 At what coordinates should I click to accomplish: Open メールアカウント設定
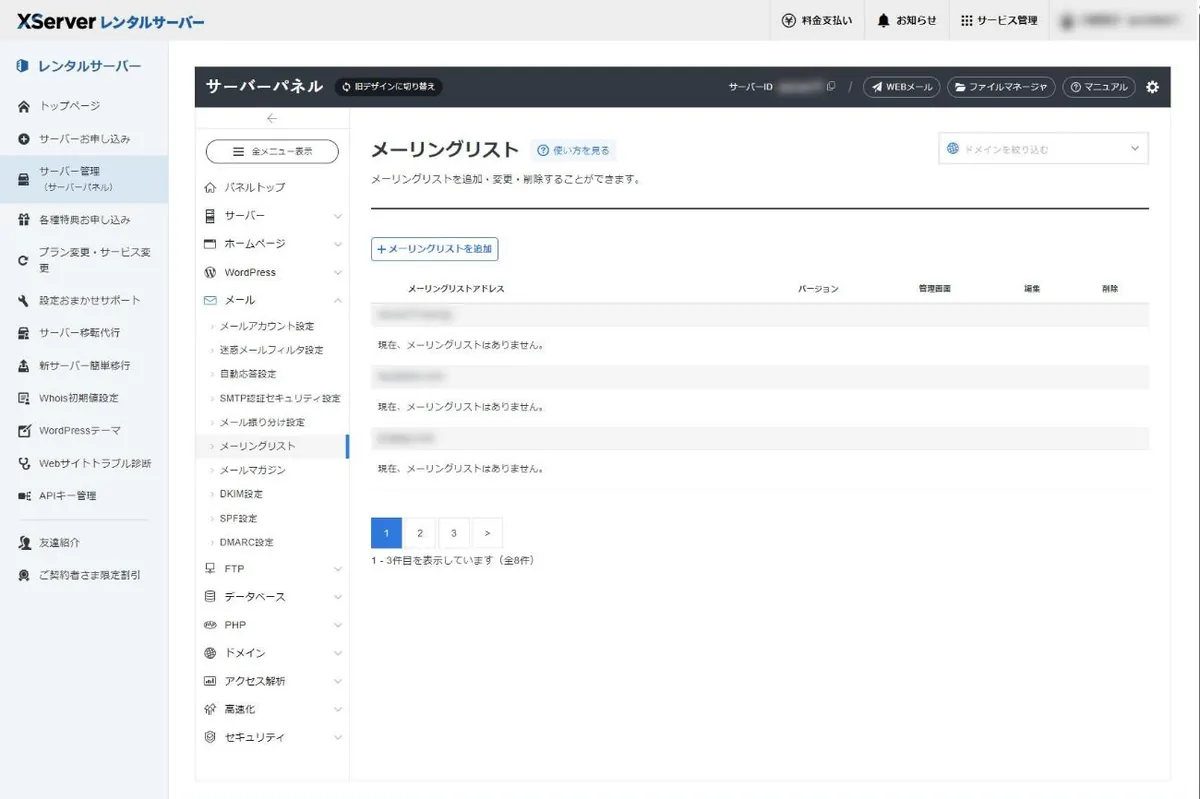(266, 326)
